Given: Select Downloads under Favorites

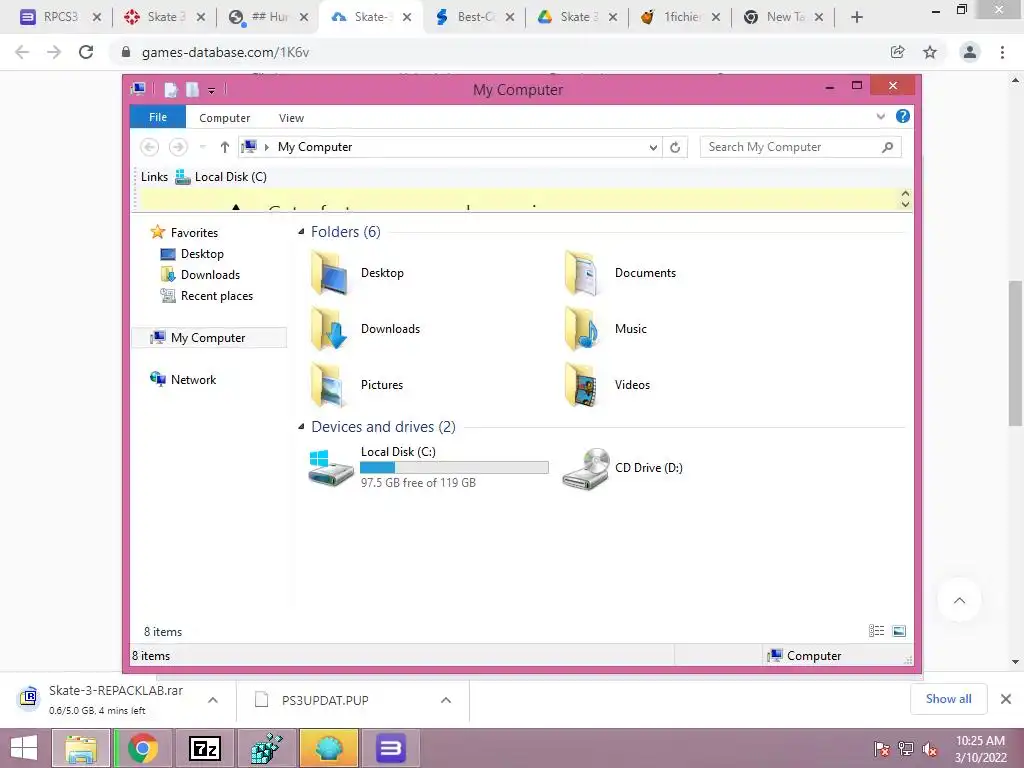Looking at the screenshot, I should tap(200, 275).
